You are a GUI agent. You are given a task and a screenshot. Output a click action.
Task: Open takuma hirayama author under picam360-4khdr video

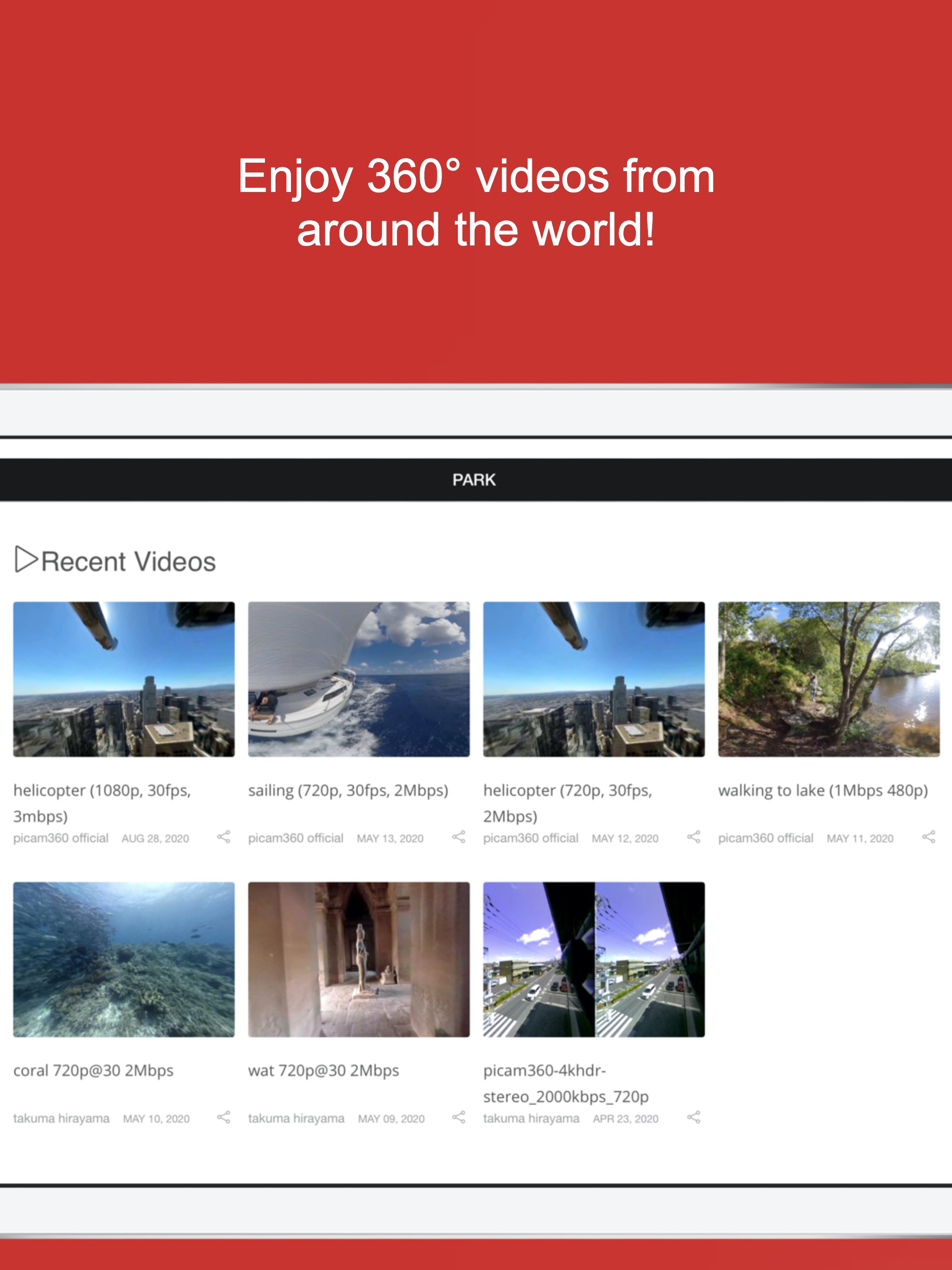[531, 1118]
